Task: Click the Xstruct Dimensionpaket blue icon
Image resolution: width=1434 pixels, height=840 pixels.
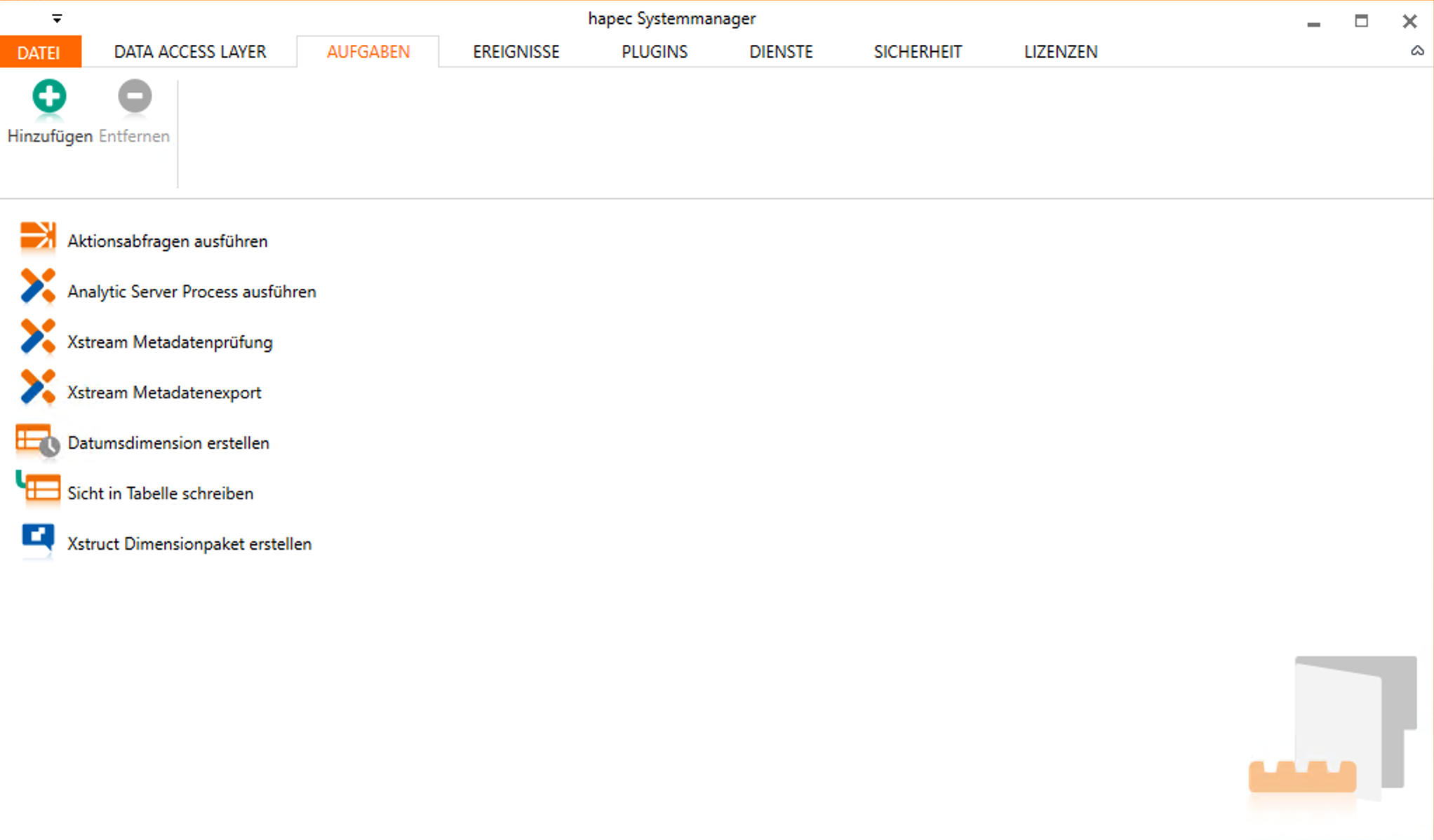Action: click(x=37, y=539)
